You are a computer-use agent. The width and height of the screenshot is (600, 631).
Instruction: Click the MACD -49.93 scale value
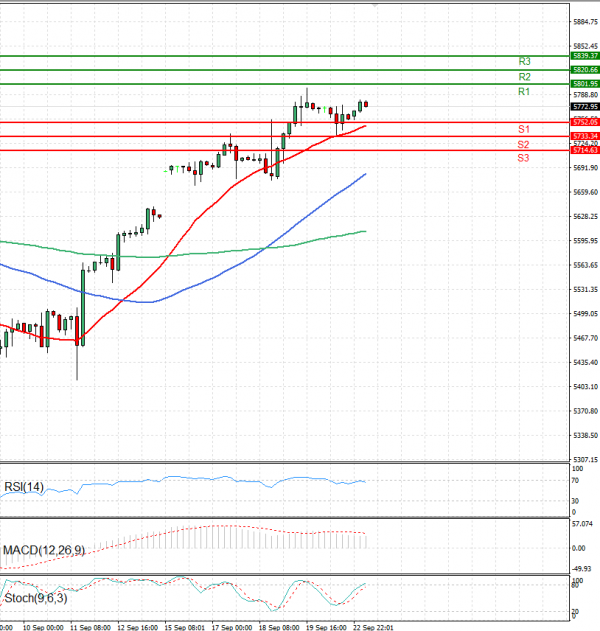[582, 569]
